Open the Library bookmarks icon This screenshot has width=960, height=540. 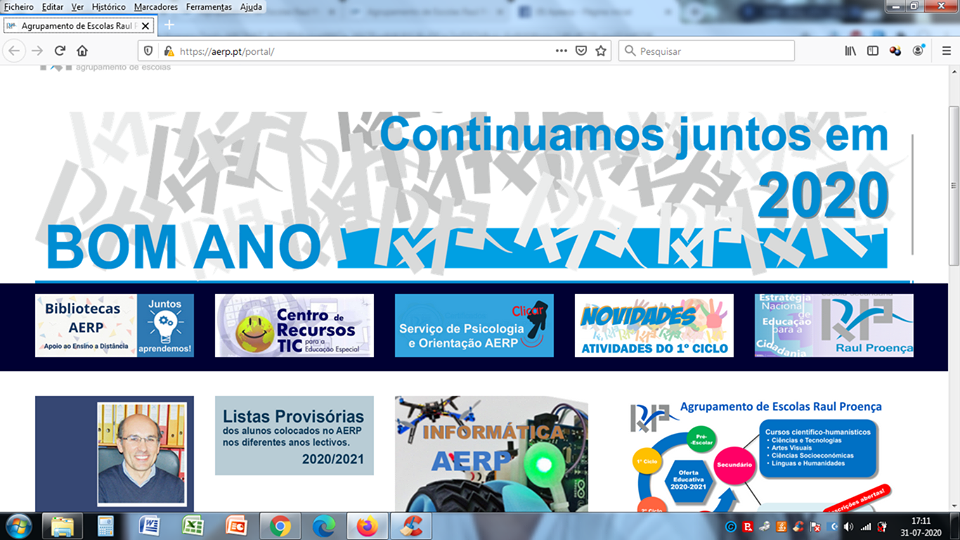(850, 51)
